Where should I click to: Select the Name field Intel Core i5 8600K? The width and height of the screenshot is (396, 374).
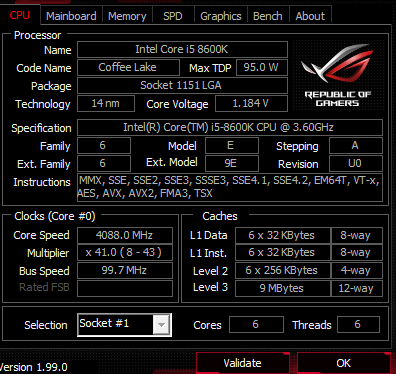[x=182, y=49]
